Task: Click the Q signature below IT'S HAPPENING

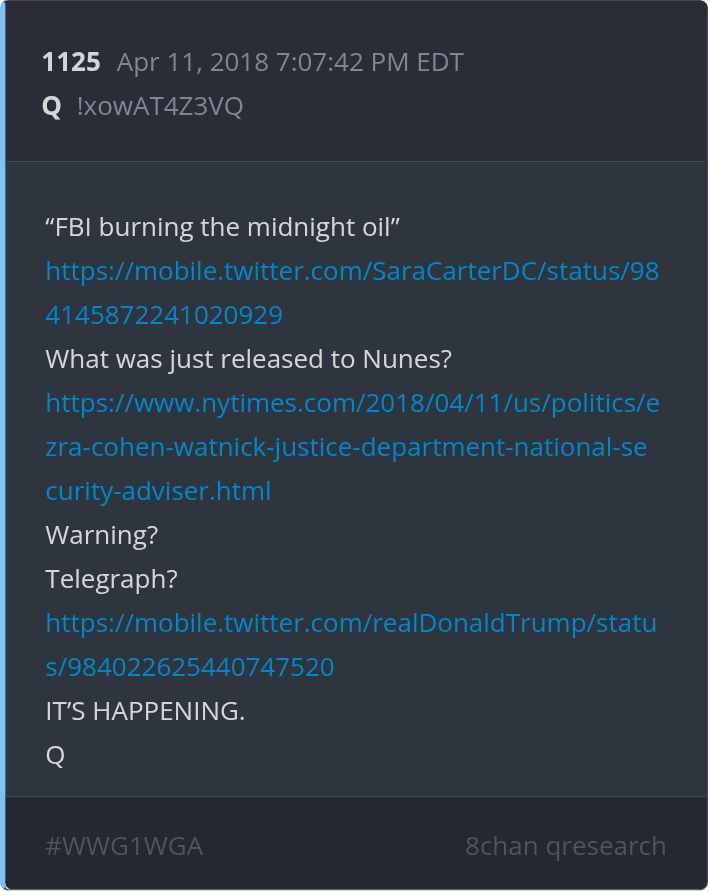Action: (x=55, y=755)
